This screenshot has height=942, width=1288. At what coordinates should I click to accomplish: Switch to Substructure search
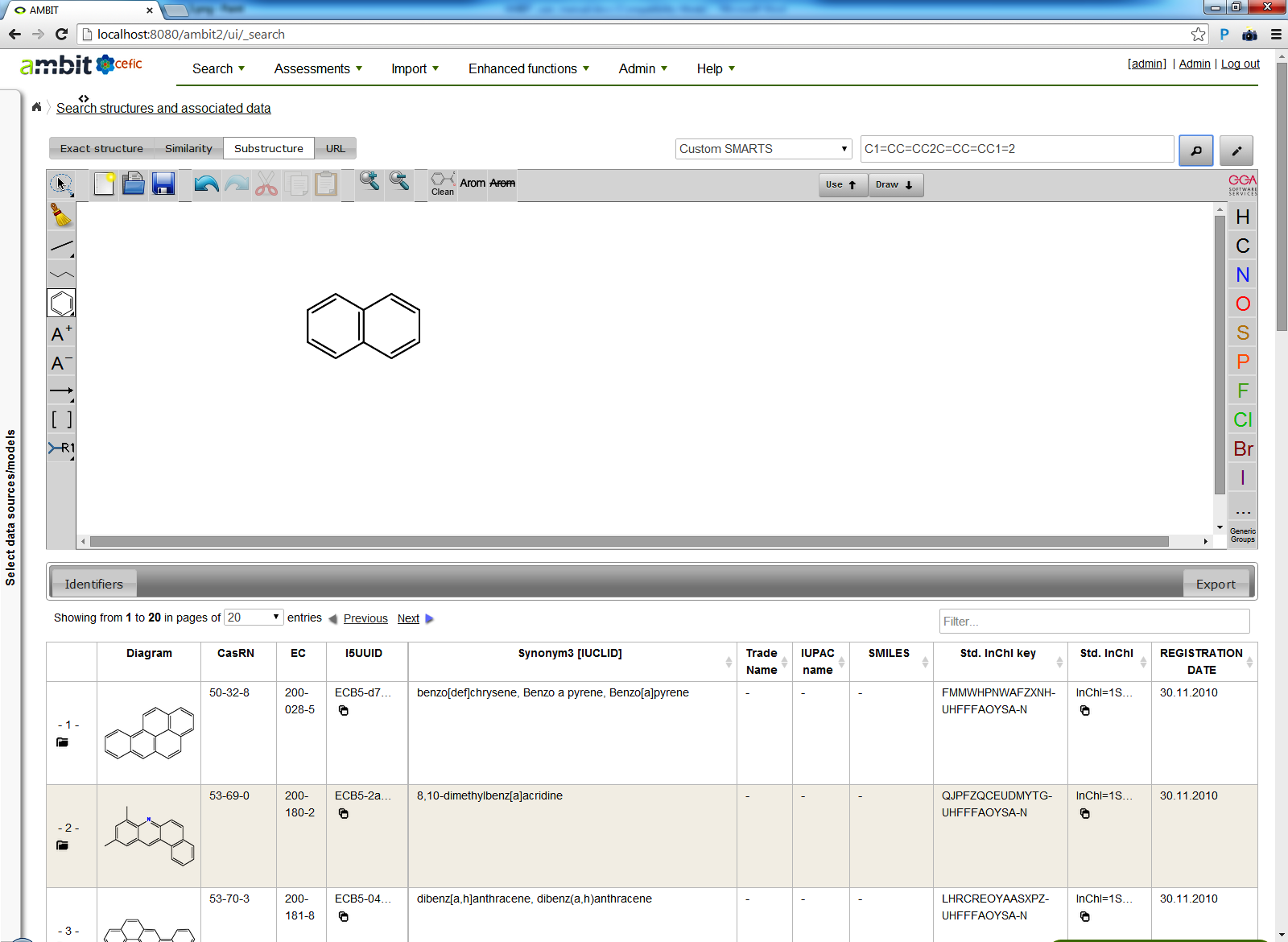coord(269,148)
